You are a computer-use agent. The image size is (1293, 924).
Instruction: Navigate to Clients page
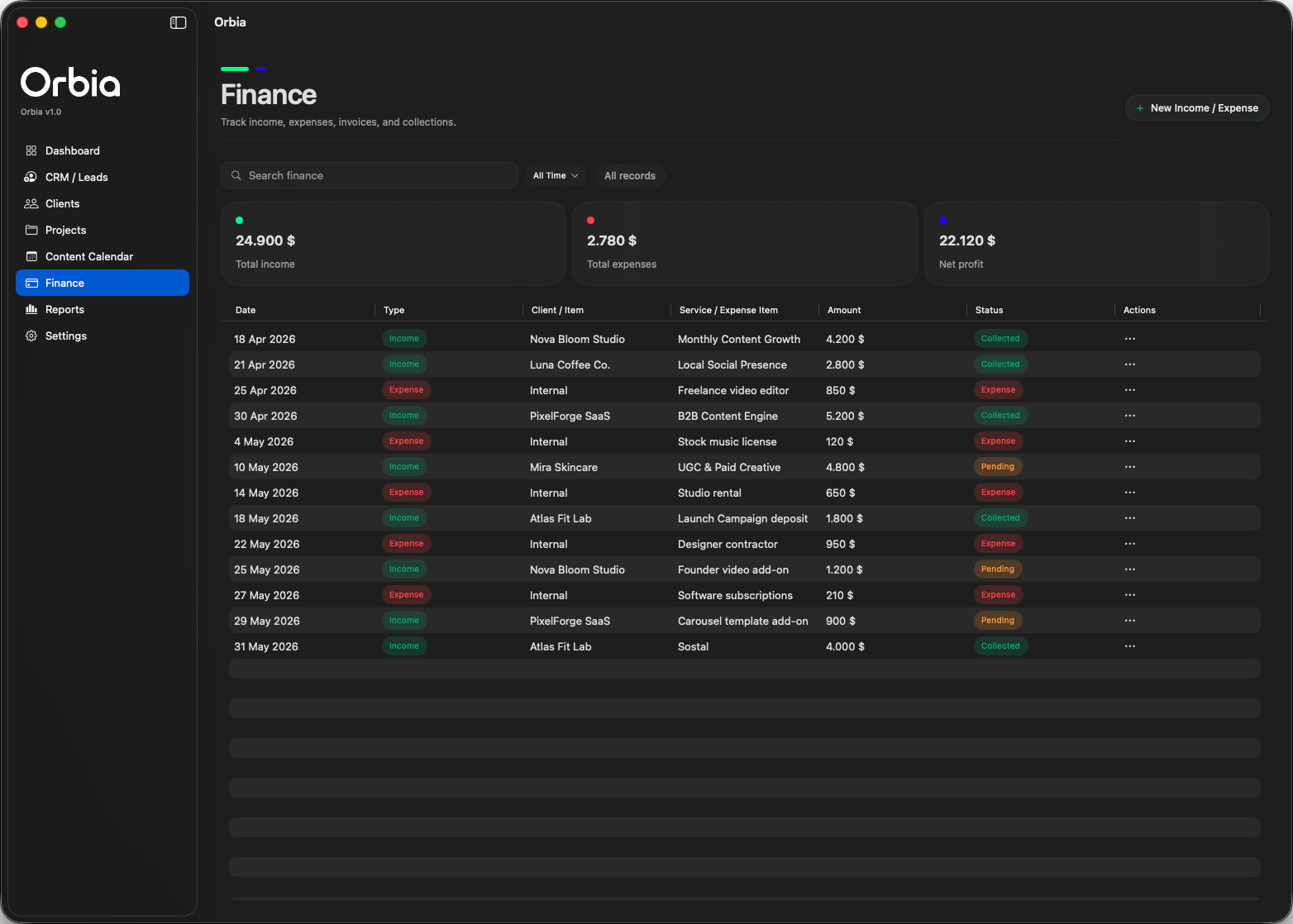pos(103,203)
